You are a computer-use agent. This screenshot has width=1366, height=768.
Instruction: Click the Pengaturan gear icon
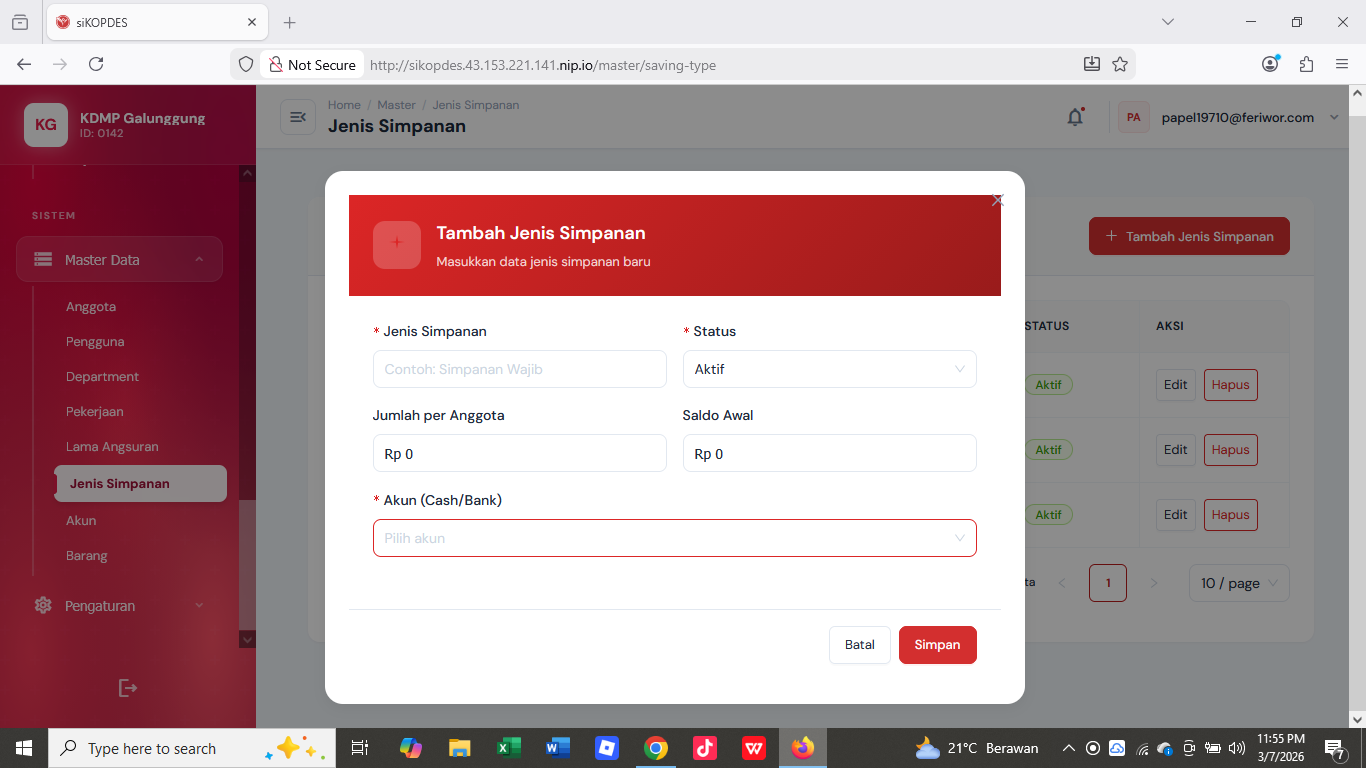pyautogui.click(x=43, y=605)
